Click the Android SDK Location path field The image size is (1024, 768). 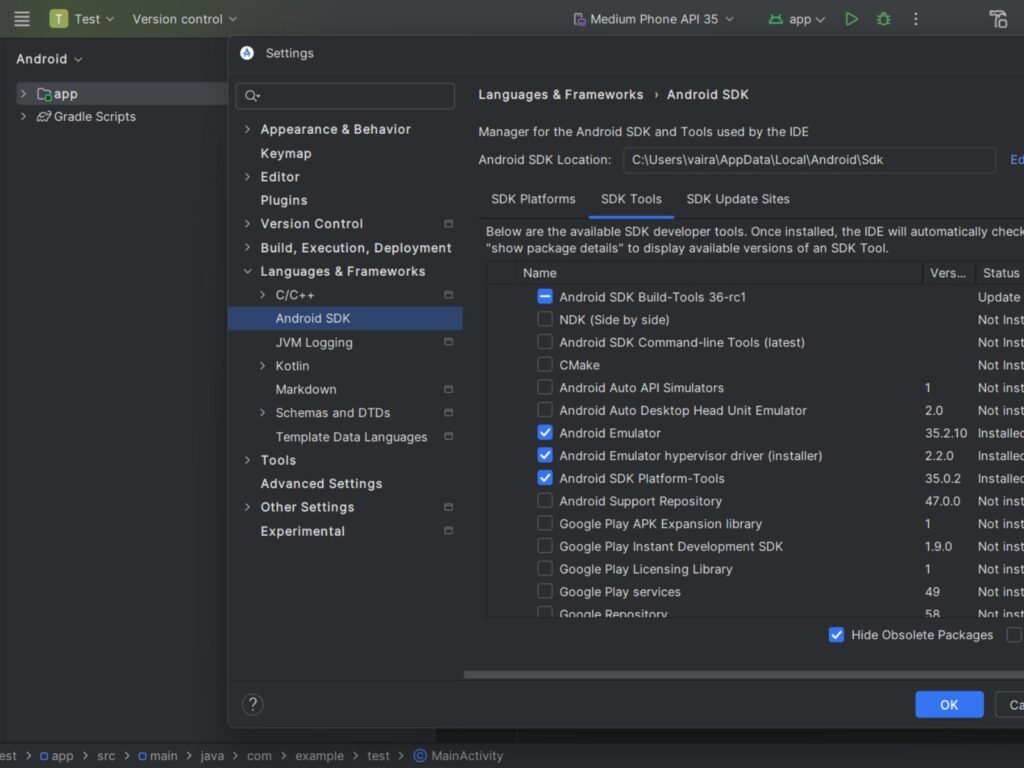pos(808,160)
